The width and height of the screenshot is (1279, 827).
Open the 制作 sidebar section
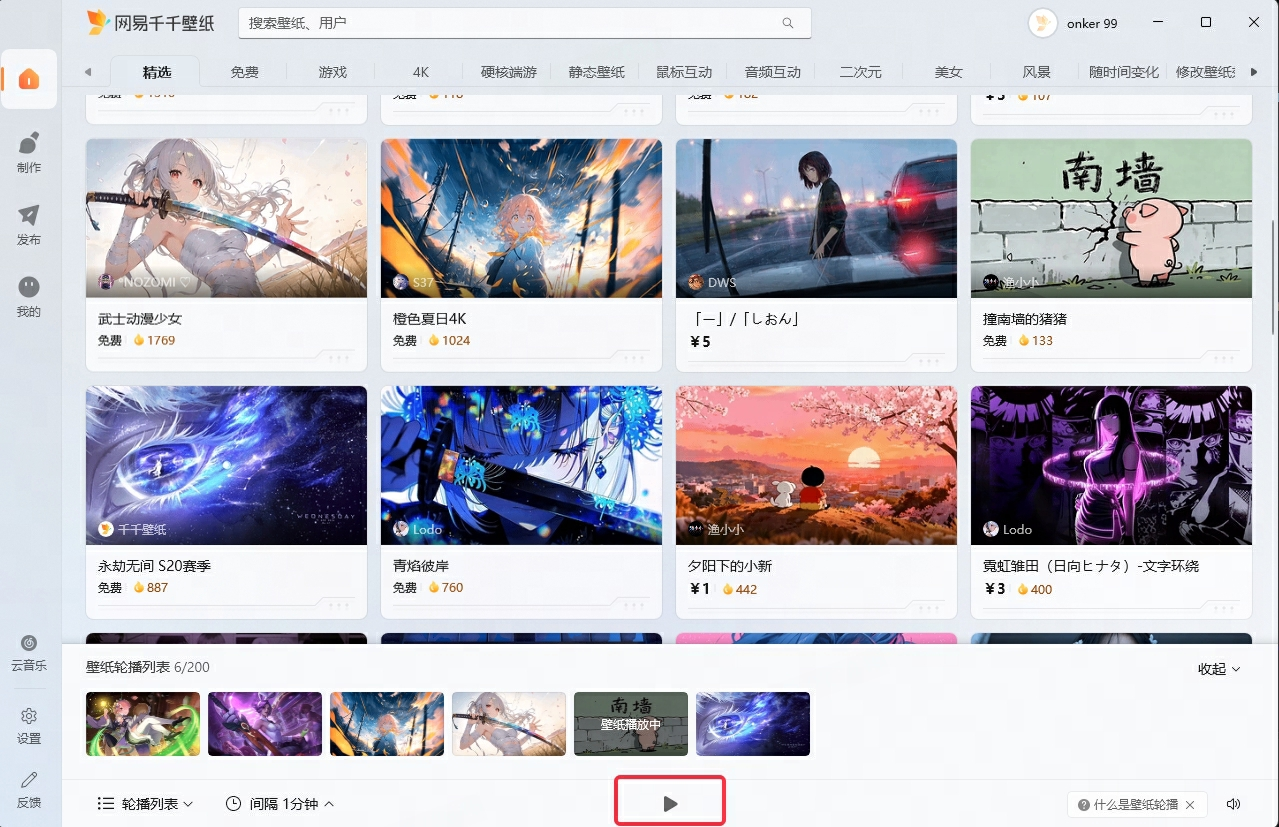pos(29,152)
